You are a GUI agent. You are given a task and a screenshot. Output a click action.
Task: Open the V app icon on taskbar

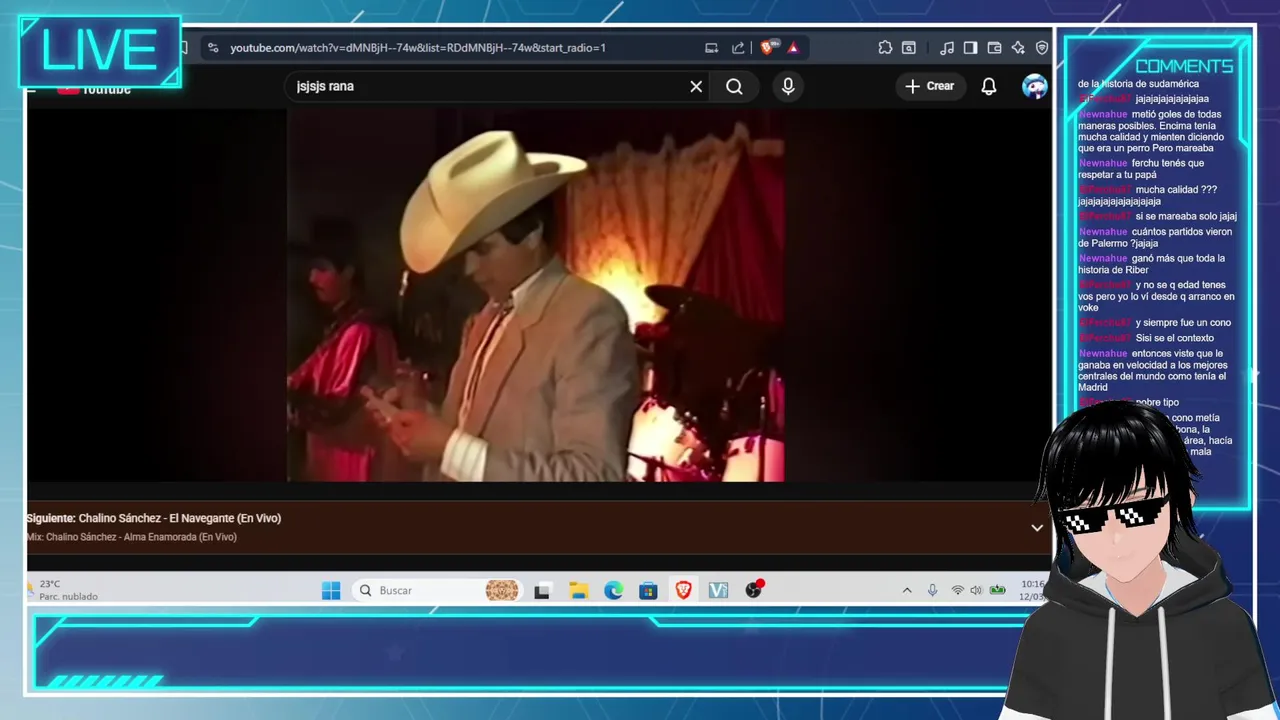(718, 591)
